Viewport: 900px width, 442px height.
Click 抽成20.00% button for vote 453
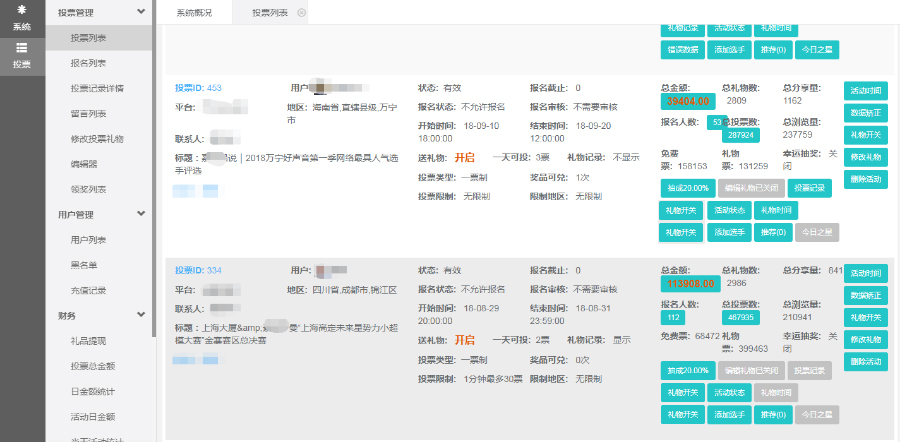pos(688,188)
